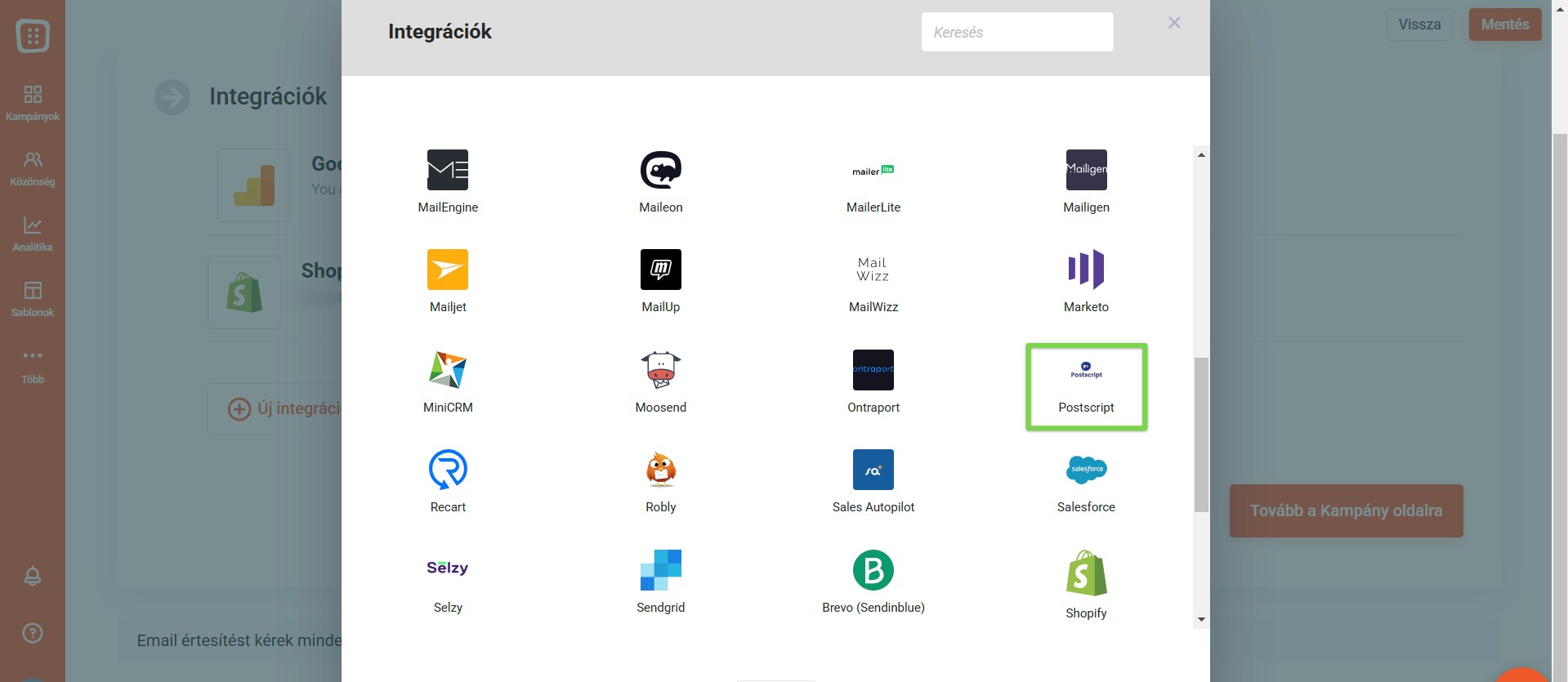
Task: Click the dialog's vertical scrollbar thumb
Action: click(1201, 435)
